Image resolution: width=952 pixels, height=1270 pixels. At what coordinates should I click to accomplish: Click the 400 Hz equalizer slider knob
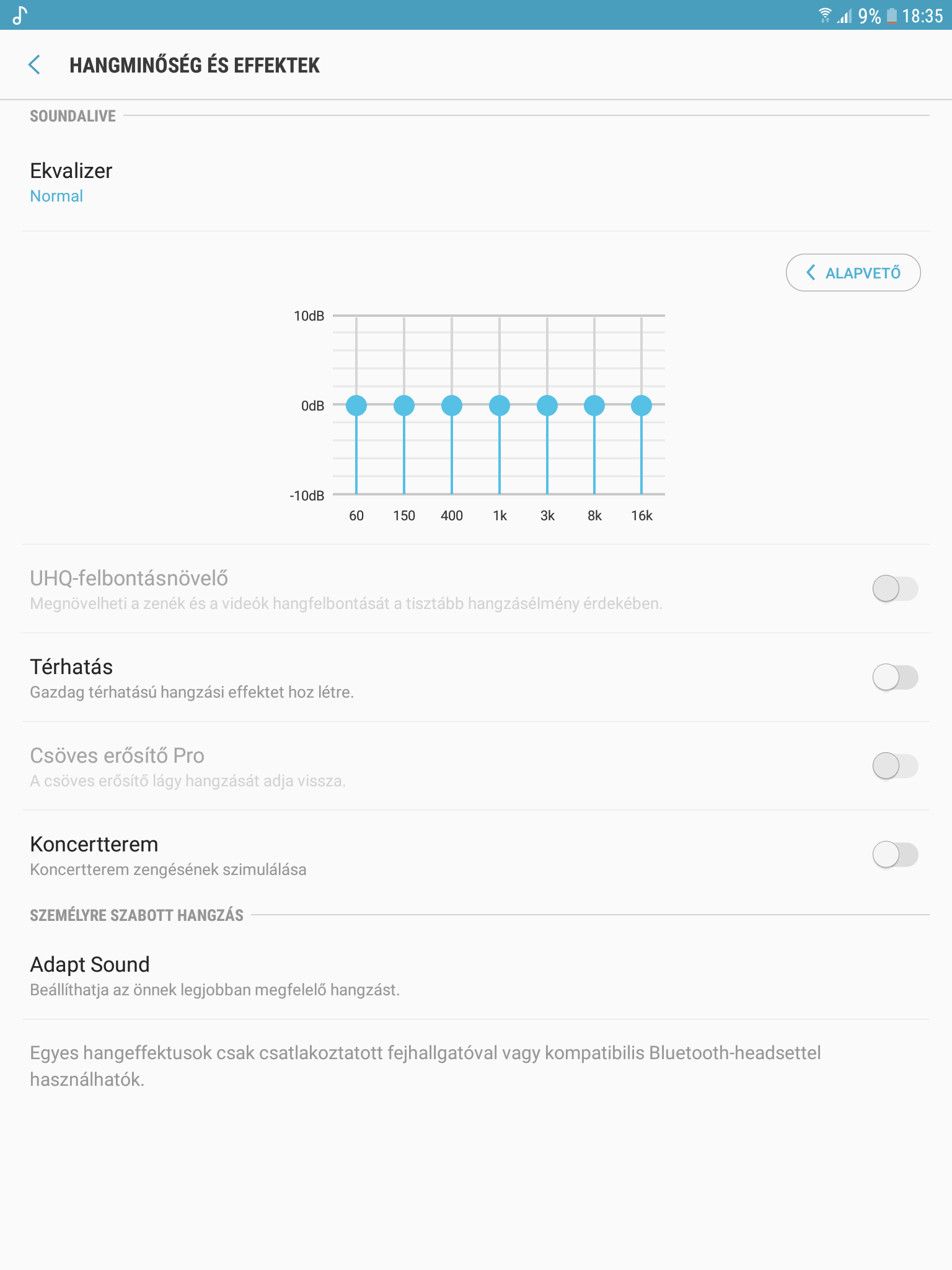tap(452, 406)
